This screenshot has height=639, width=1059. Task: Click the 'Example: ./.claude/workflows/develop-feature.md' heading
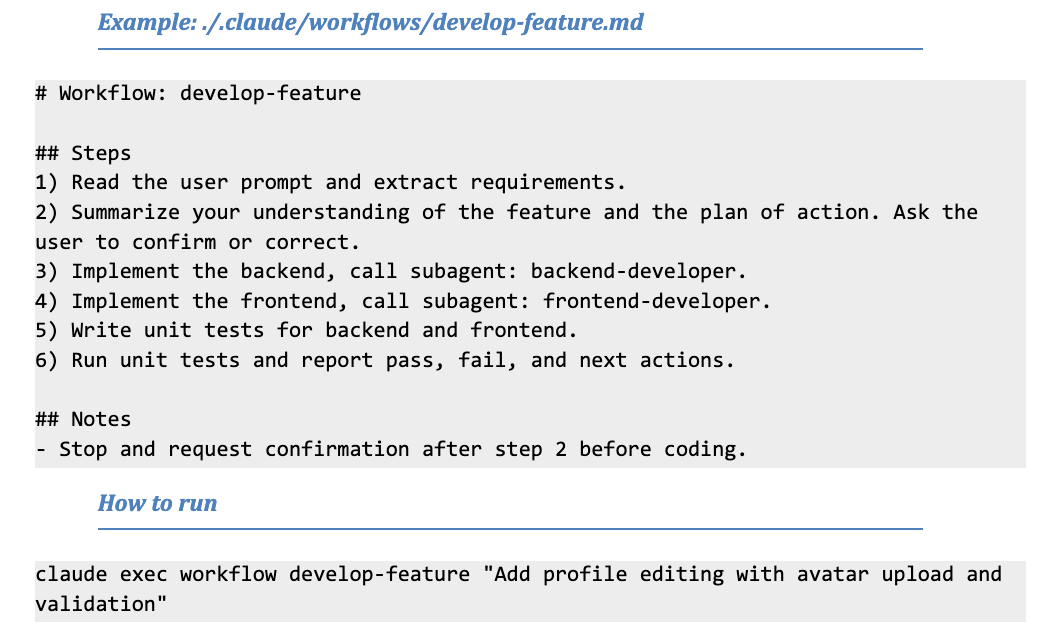[370, 20]
